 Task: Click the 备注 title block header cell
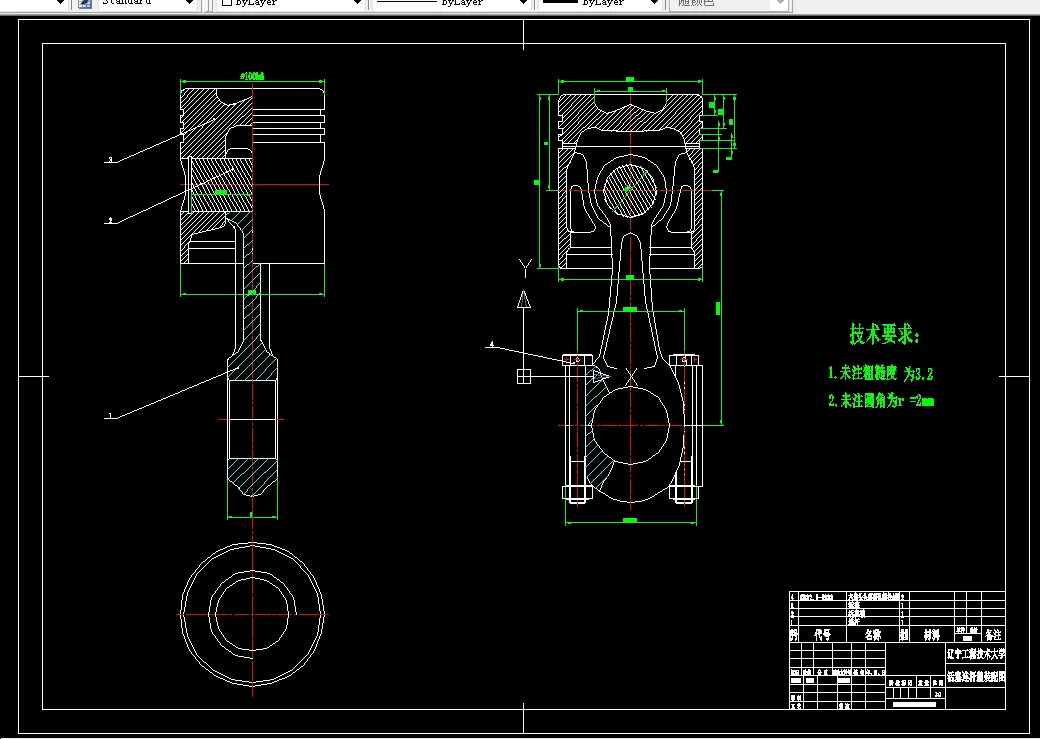pos(993,635)
